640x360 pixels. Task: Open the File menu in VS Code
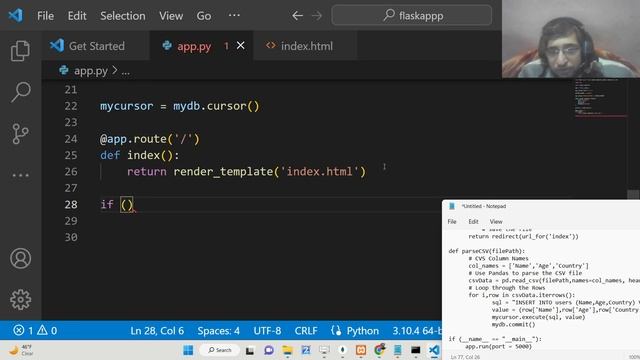[45, 16]
